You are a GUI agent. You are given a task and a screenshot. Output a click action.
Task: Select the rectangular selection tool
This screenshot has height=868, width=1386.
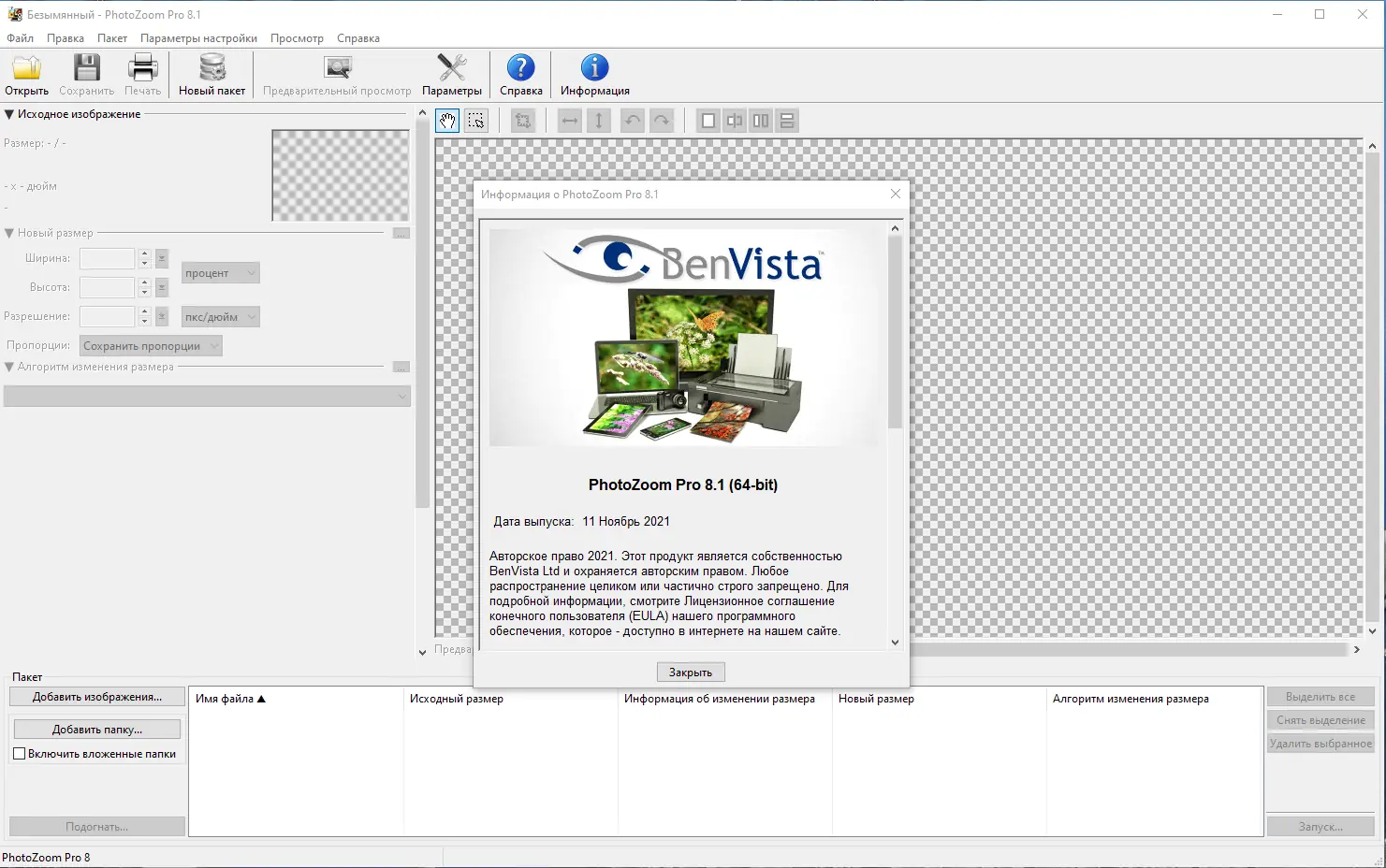click(x=476, y=121)
